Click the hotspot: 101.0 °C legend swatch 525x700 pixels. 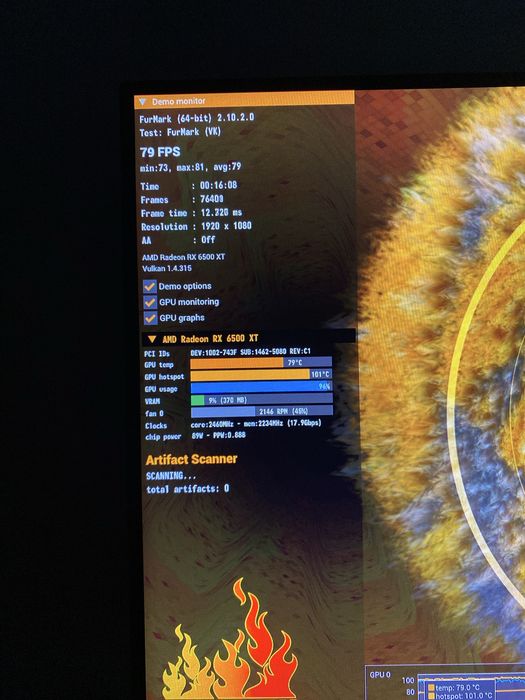(x=431, y=696)
